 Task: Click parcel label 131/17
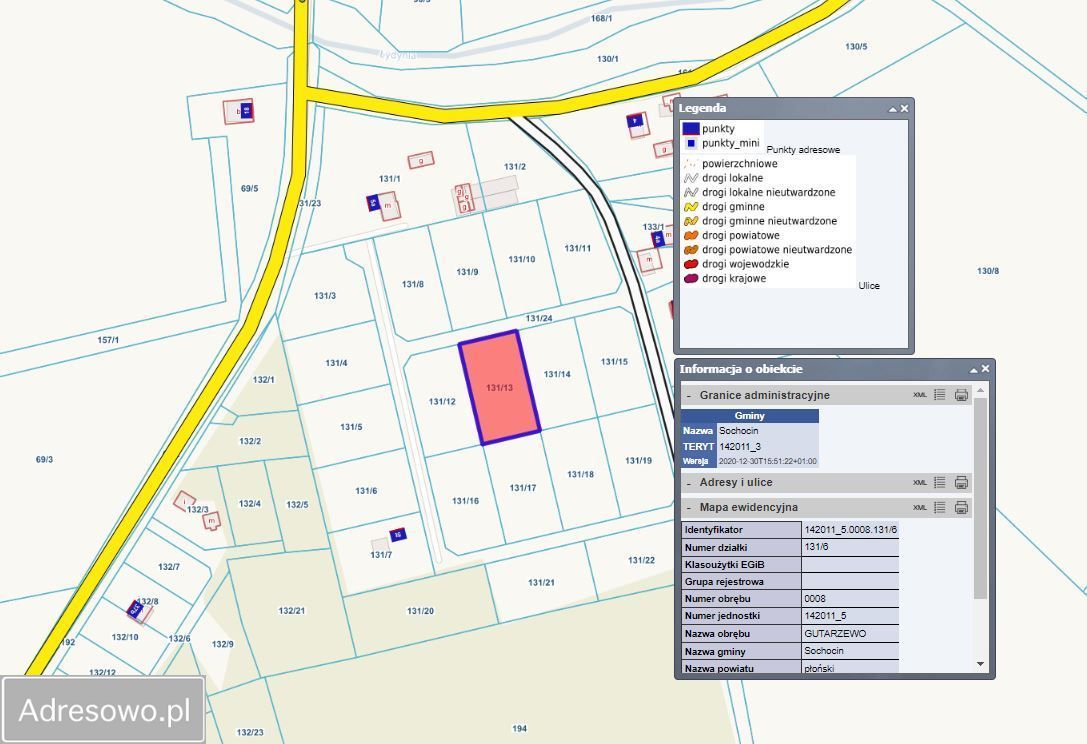(x=523, y=488)
